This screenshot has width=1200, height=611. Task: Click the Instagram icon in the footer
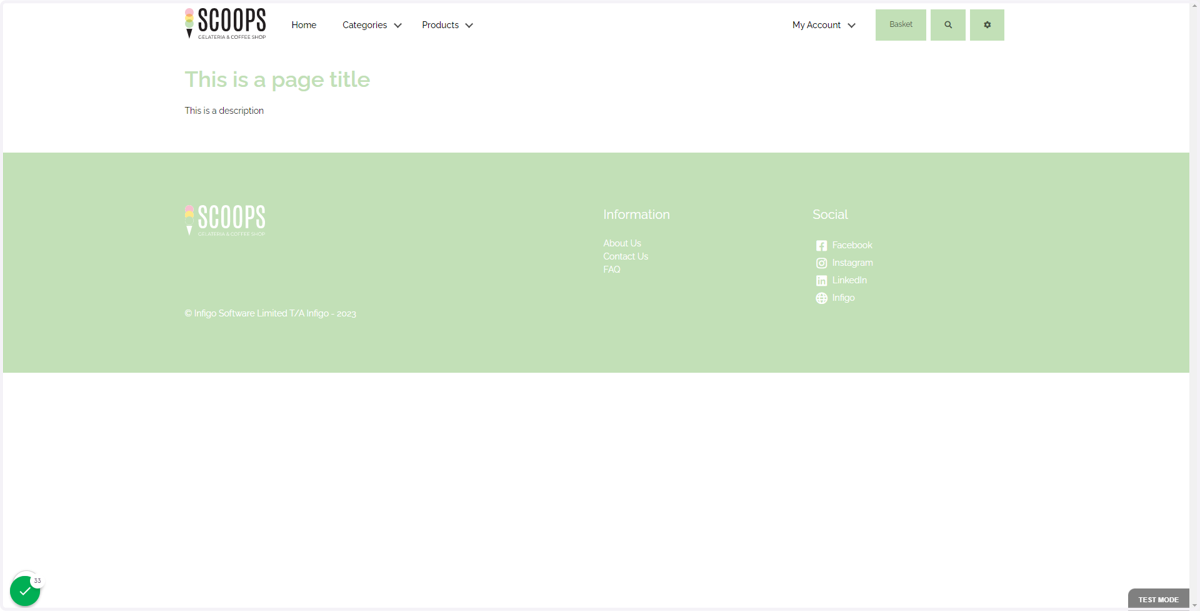821,263
